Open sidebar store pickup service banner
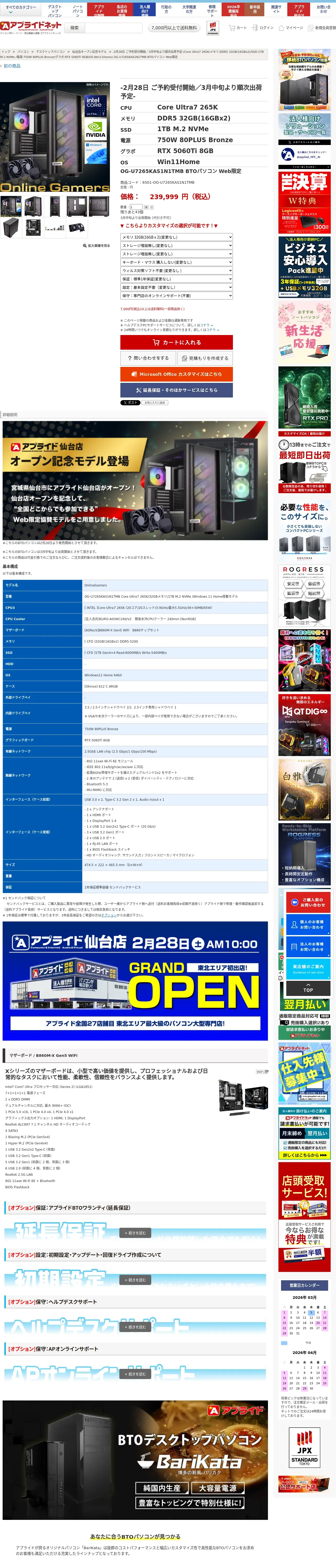The width and height of the screenshot is (336, 1568). pos(304,1217)
